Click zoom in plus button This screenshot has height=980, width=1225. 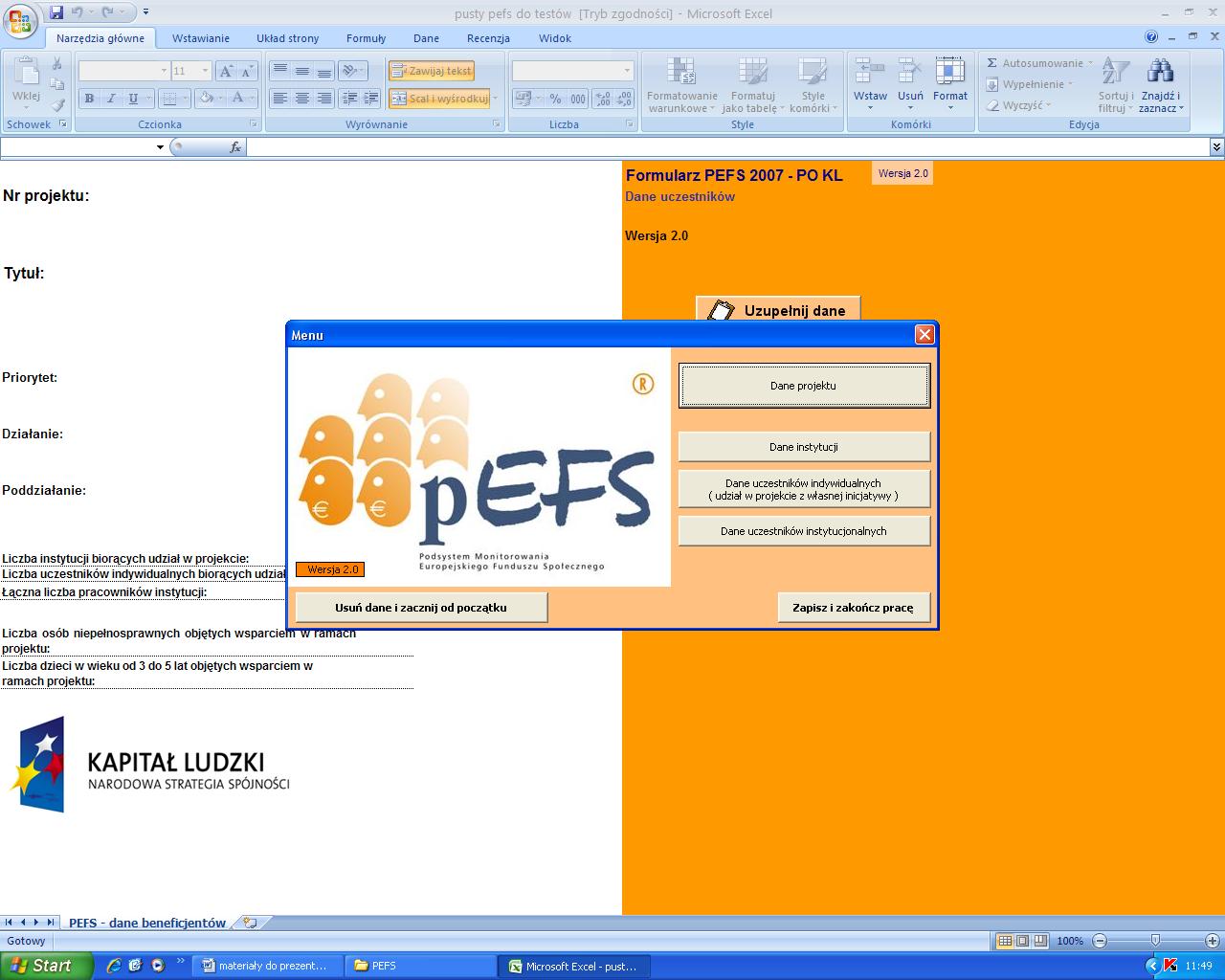pyautogui.click(x=1213, y=941)
